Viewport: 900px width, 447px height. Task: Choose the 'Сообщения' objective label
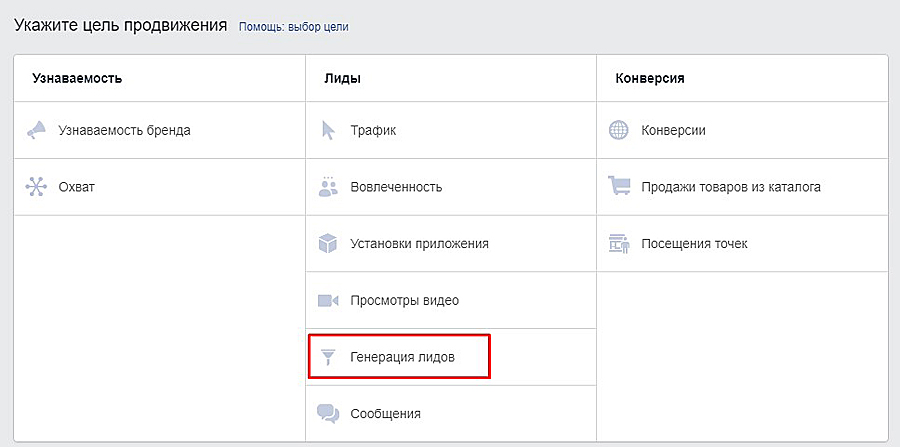point(385,413)
